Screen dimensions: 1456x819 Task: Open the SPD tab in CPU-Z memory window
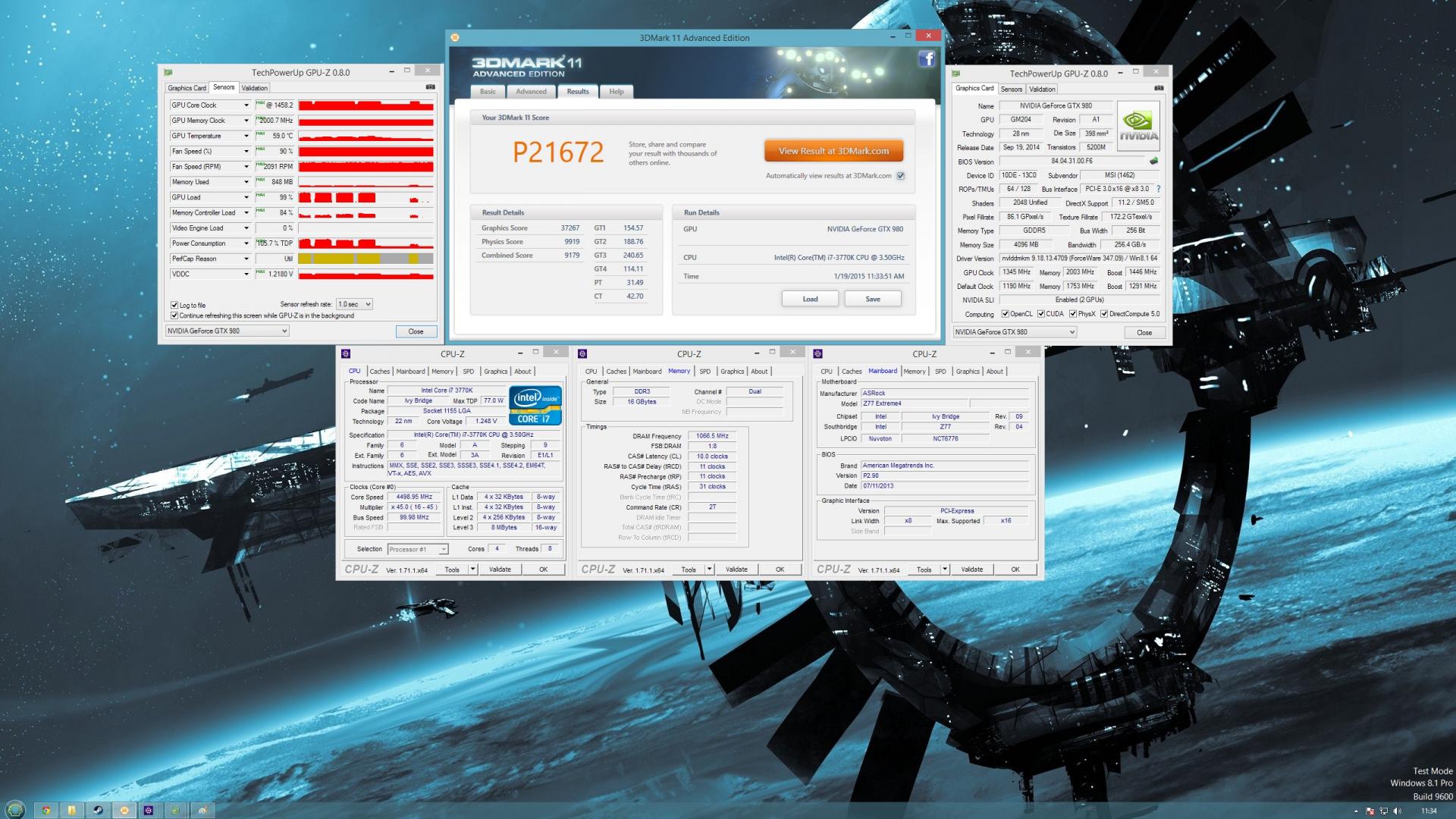click(704, 372)
